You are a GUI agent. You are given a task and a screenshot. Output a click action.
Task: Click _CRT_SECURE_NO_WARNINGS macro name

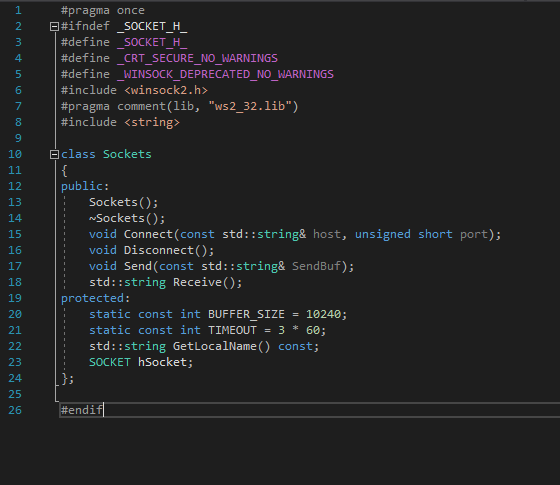[198, 58]
